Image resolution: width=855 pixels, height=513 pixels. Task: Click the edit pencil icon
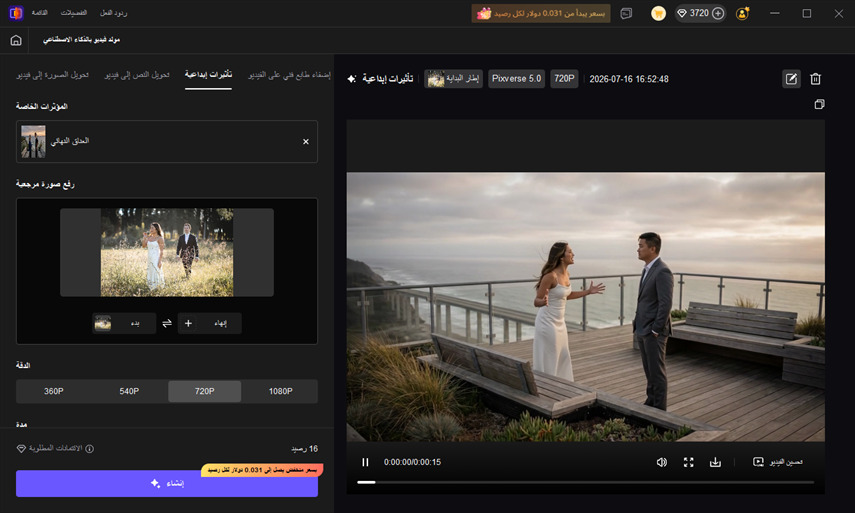[791, 79]
